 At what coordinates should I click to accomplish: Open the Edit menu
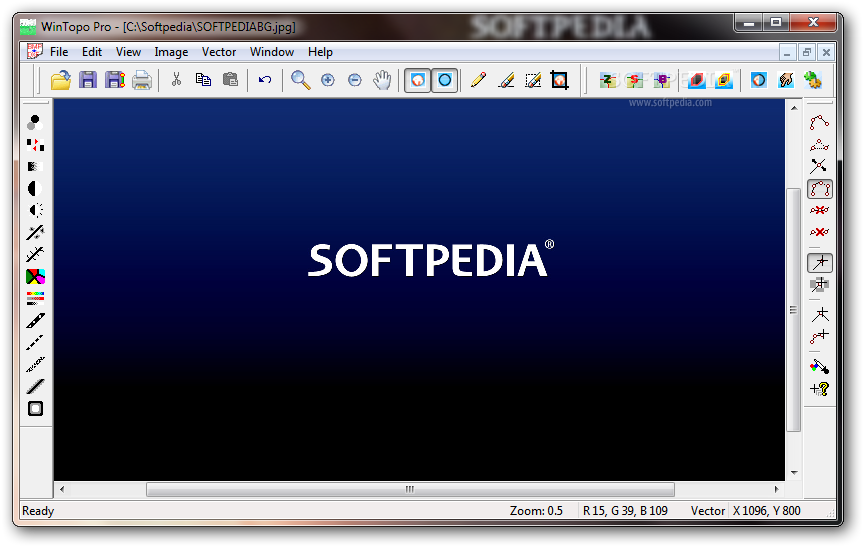pos(91,52)
